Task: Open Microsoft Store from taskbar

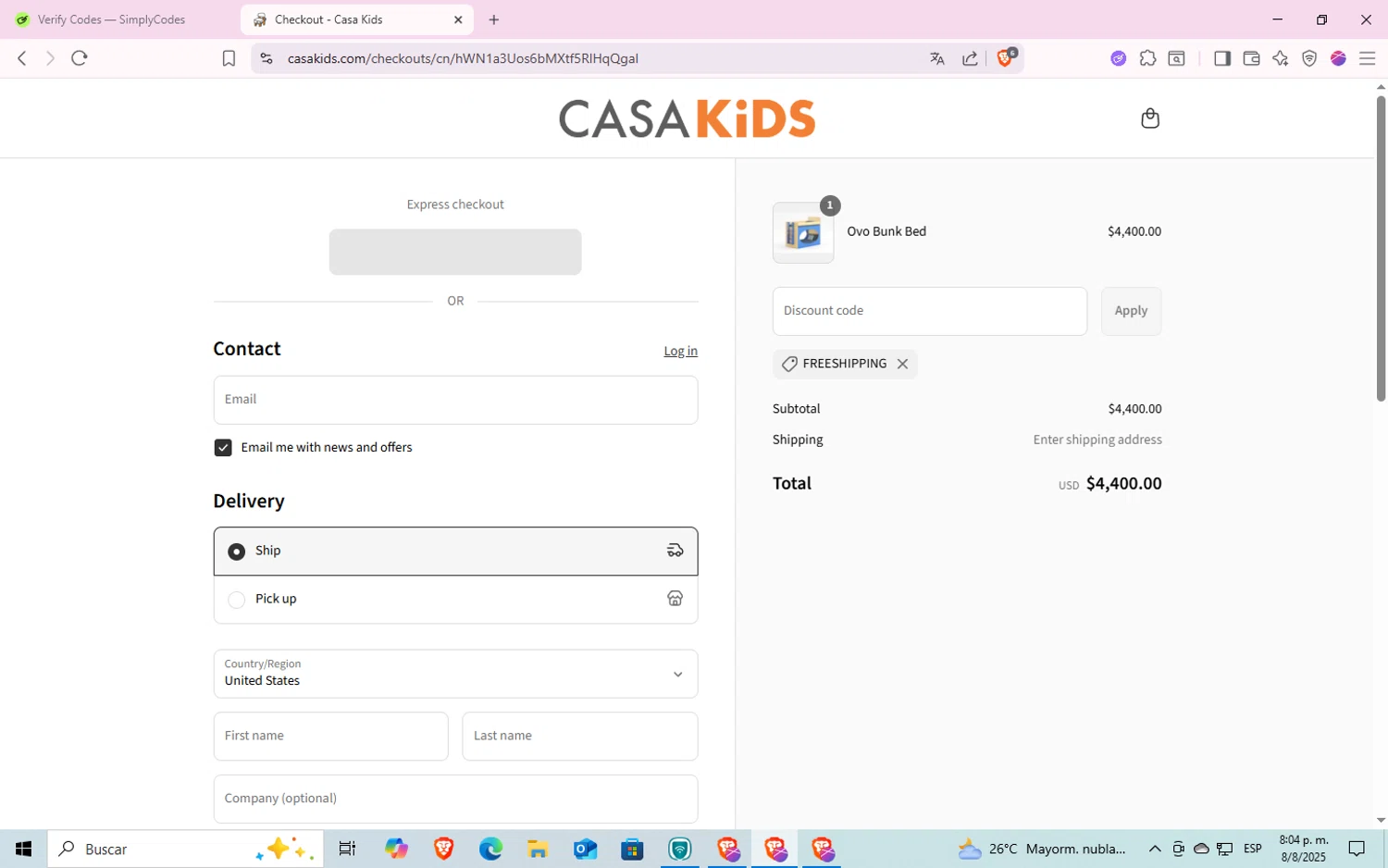Action: click(632, 849)
